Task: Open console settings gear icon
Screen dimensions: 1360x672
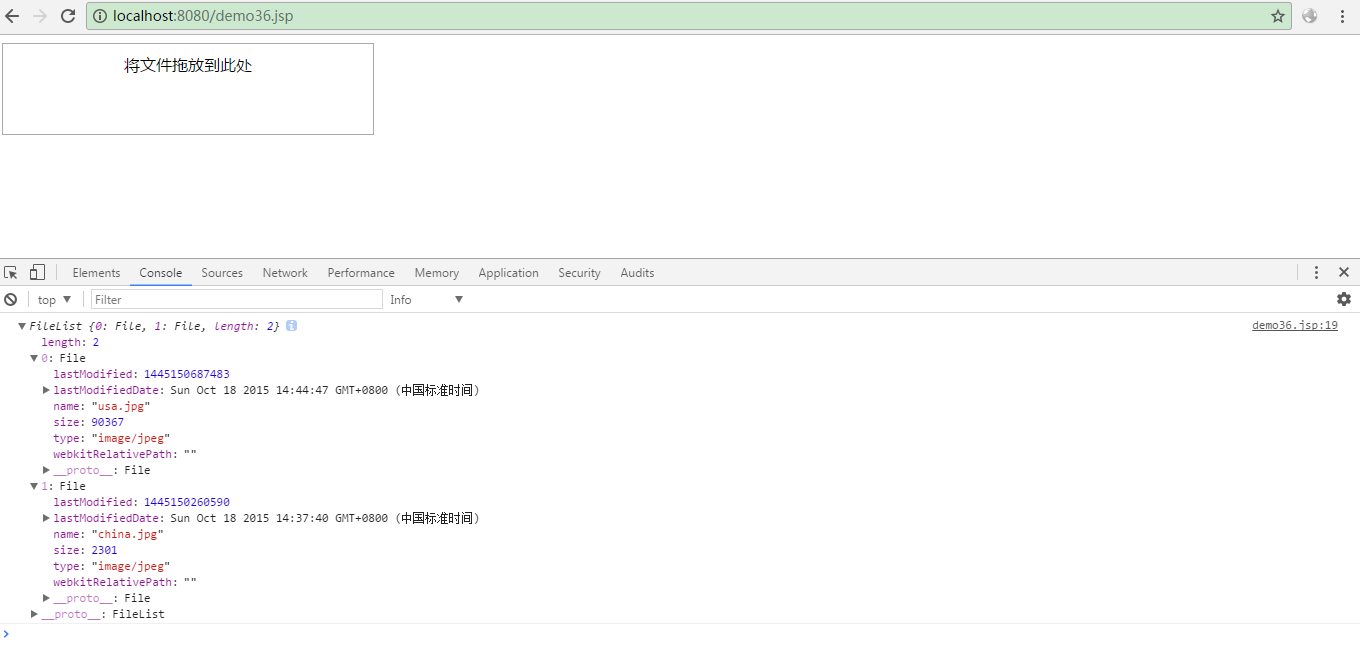Action: pyautogui.click(x=1344, y=299)
